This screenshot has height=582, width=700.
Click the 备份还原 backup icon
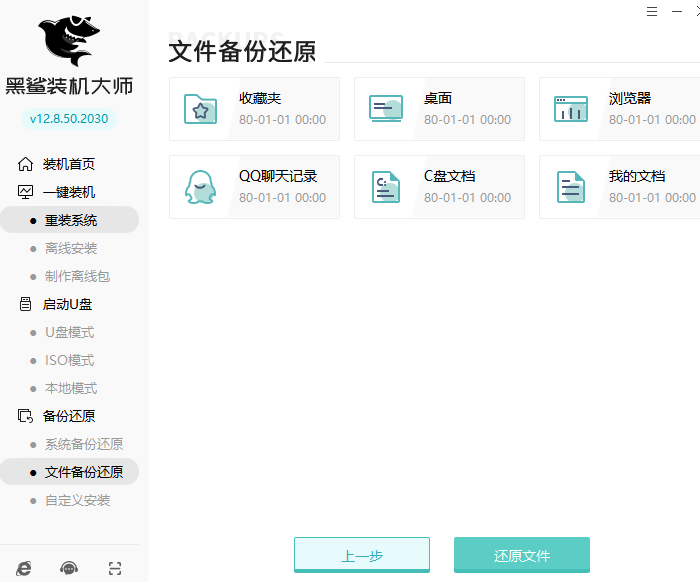(25, 416)
